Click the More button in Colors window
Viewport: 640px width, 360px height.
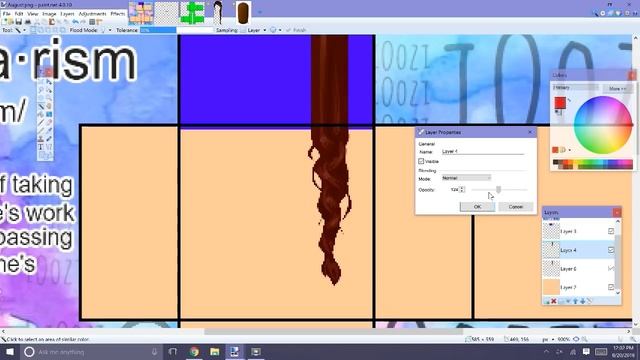[x=617, y=89]
